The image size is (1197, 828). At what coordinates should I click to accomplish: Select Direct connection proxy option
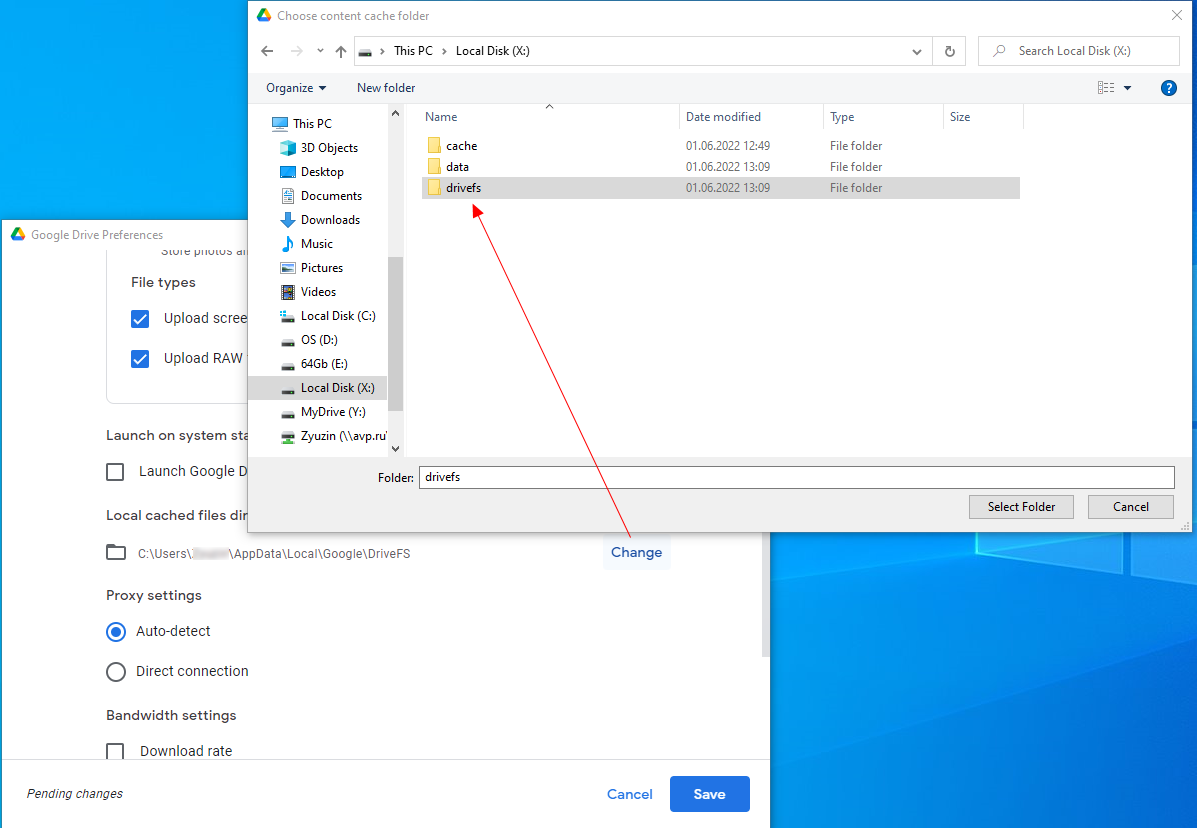point(116,672)
